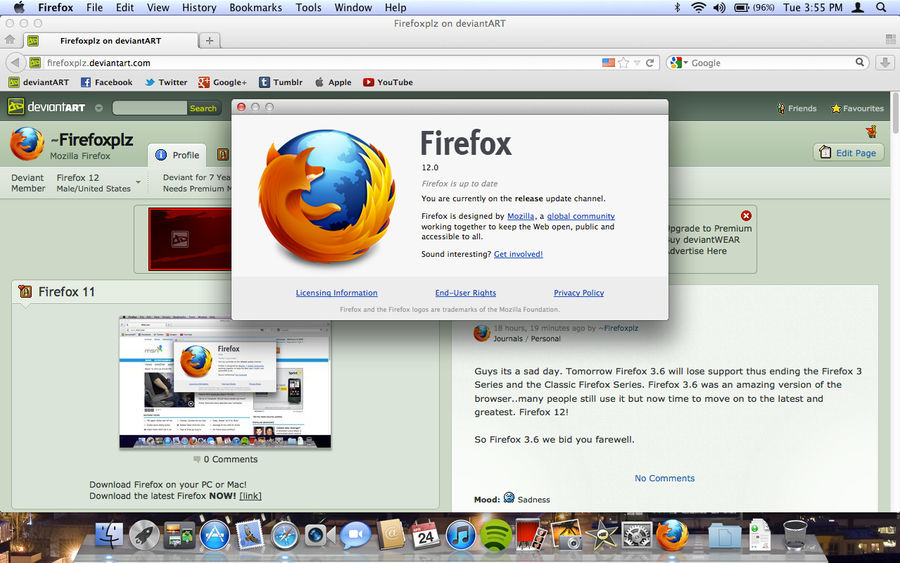Open the Favourites menu
This screenshot has width=900, height=563.
click(x=858, y=108)
